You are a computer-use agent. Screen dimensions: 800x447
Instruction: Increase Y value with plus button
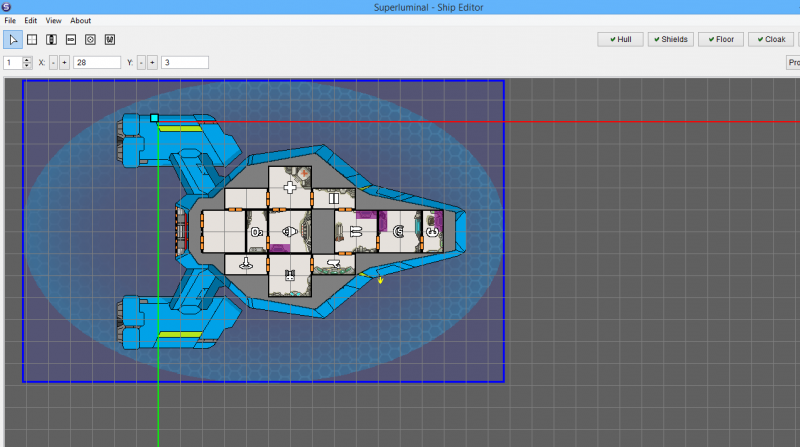click(x=152, y=63)
